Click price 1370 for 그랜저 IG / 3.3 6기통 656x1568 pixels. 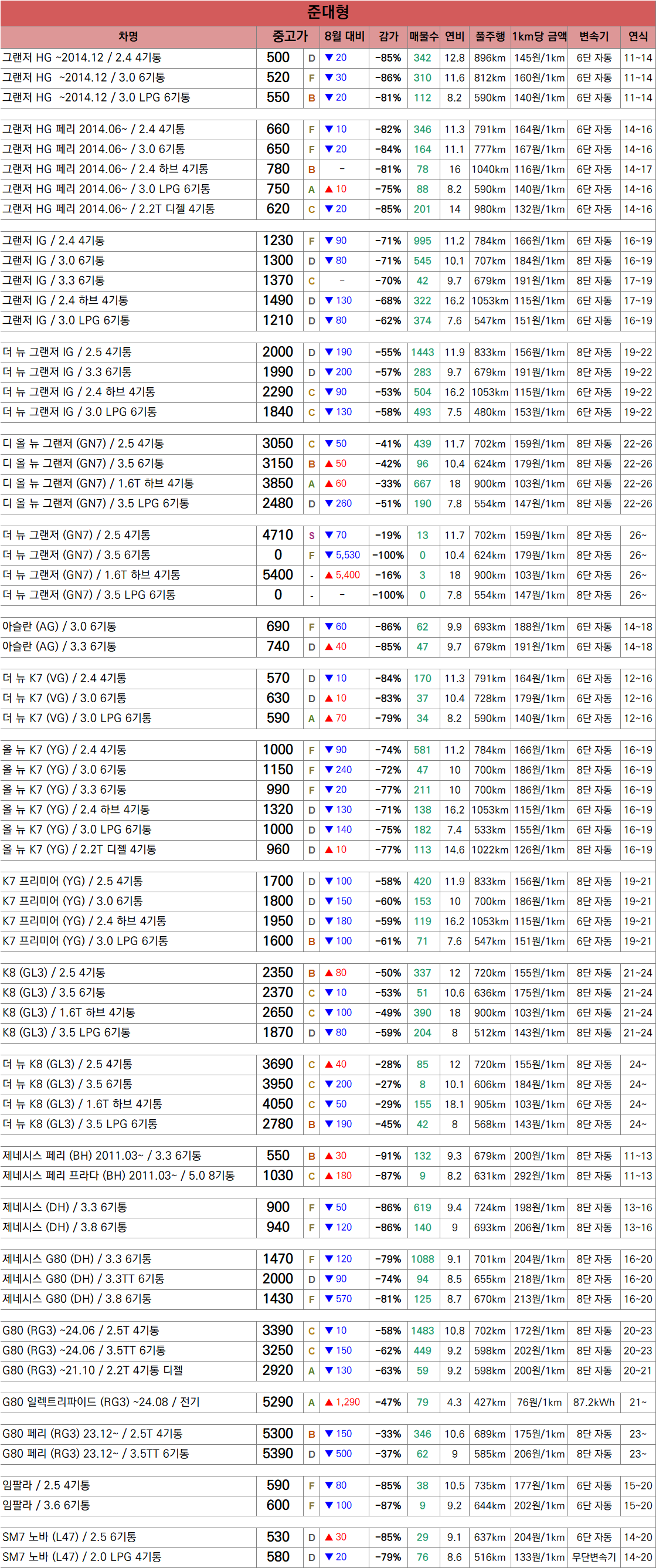(278, 280)
